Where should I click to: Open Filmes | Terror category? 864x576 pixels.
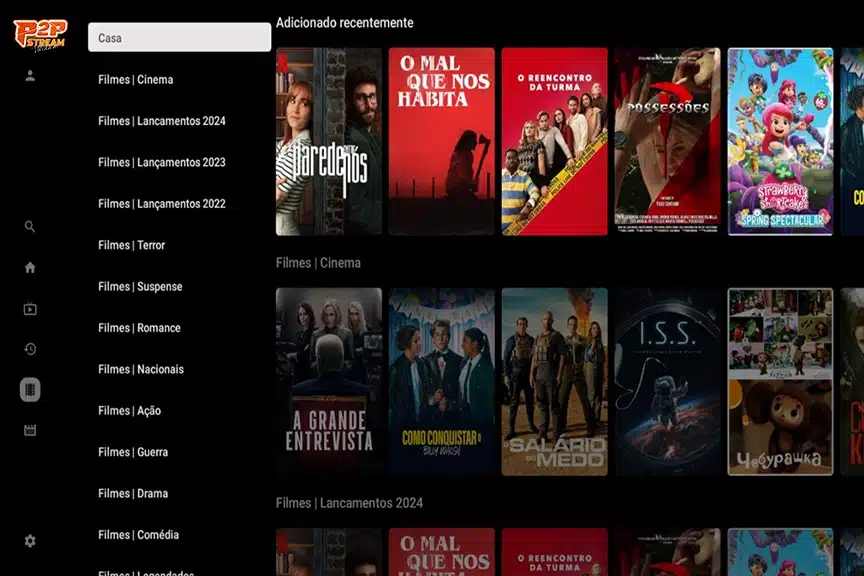(132, 245)
